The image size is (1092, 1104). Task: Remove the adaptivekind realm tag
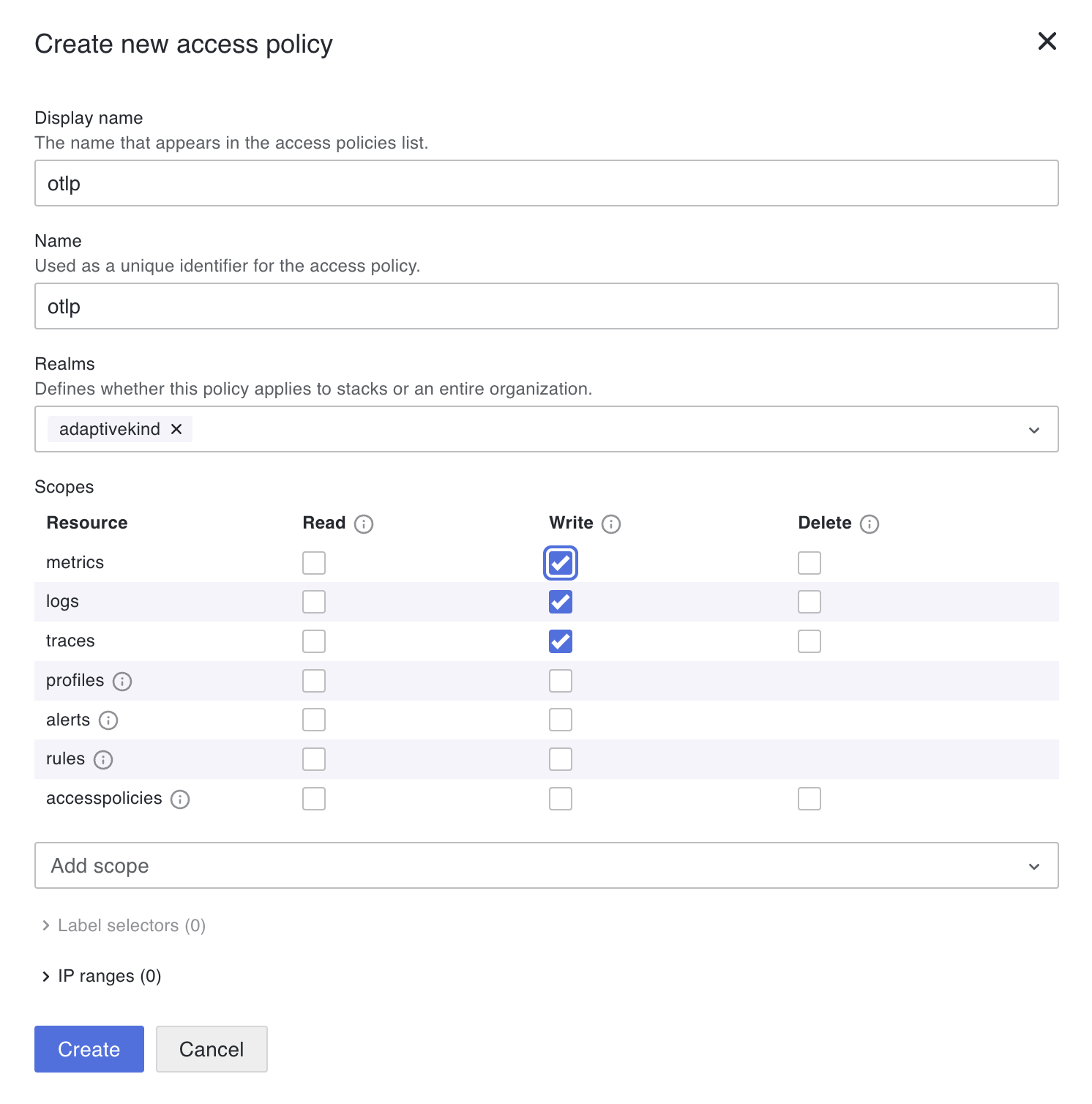[x=176, y=429]
